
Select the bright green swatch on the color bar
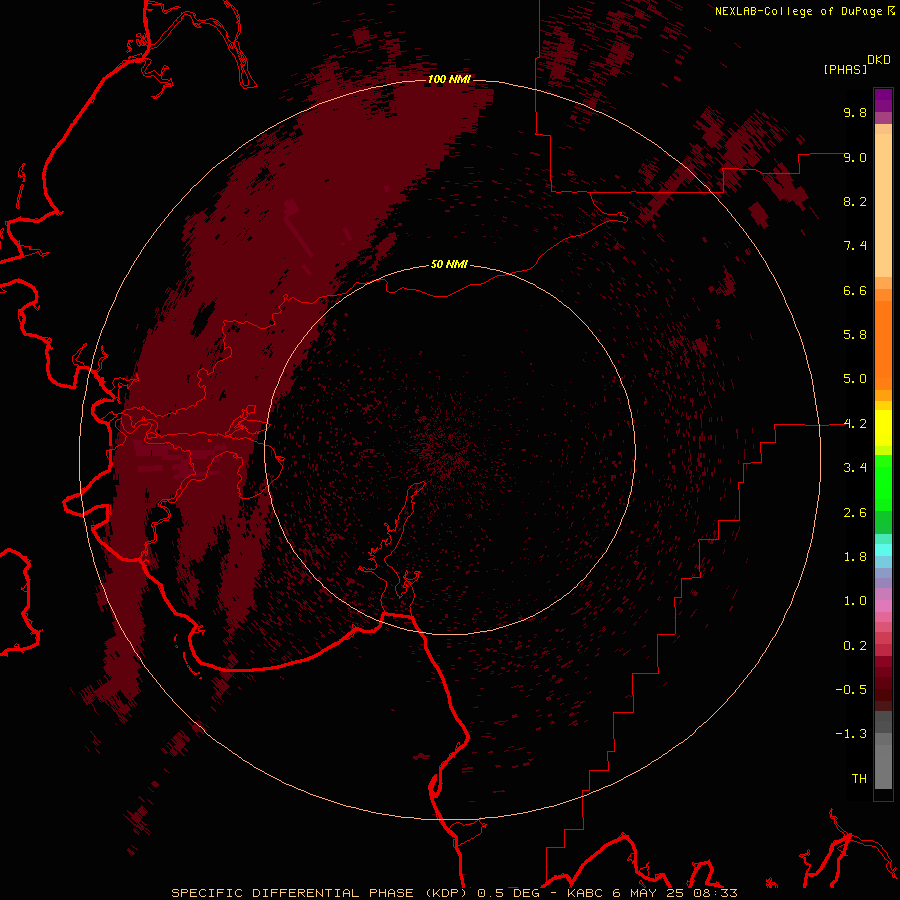tap(883, 483)
